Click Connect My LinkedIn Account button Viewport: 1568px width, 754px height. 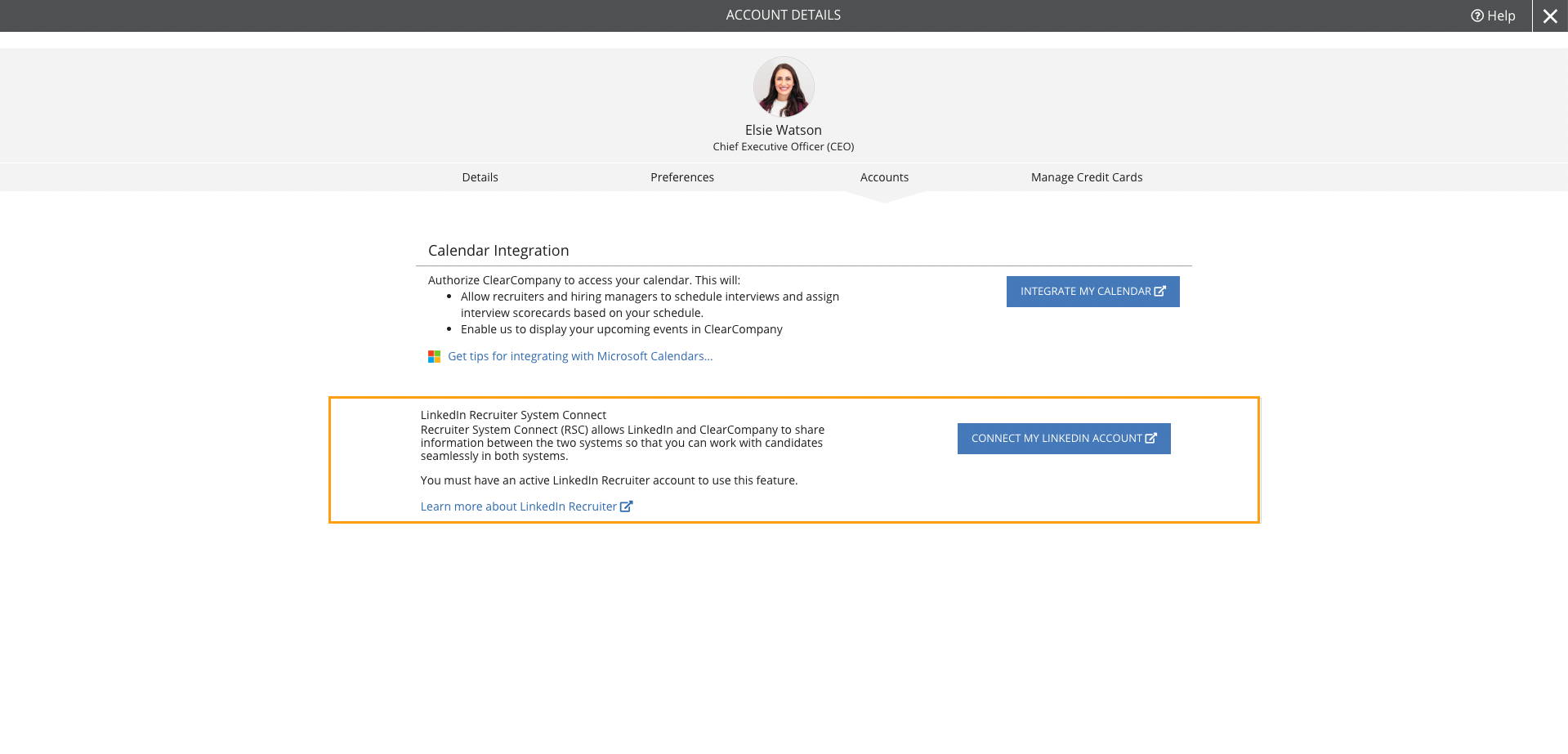1064,439
